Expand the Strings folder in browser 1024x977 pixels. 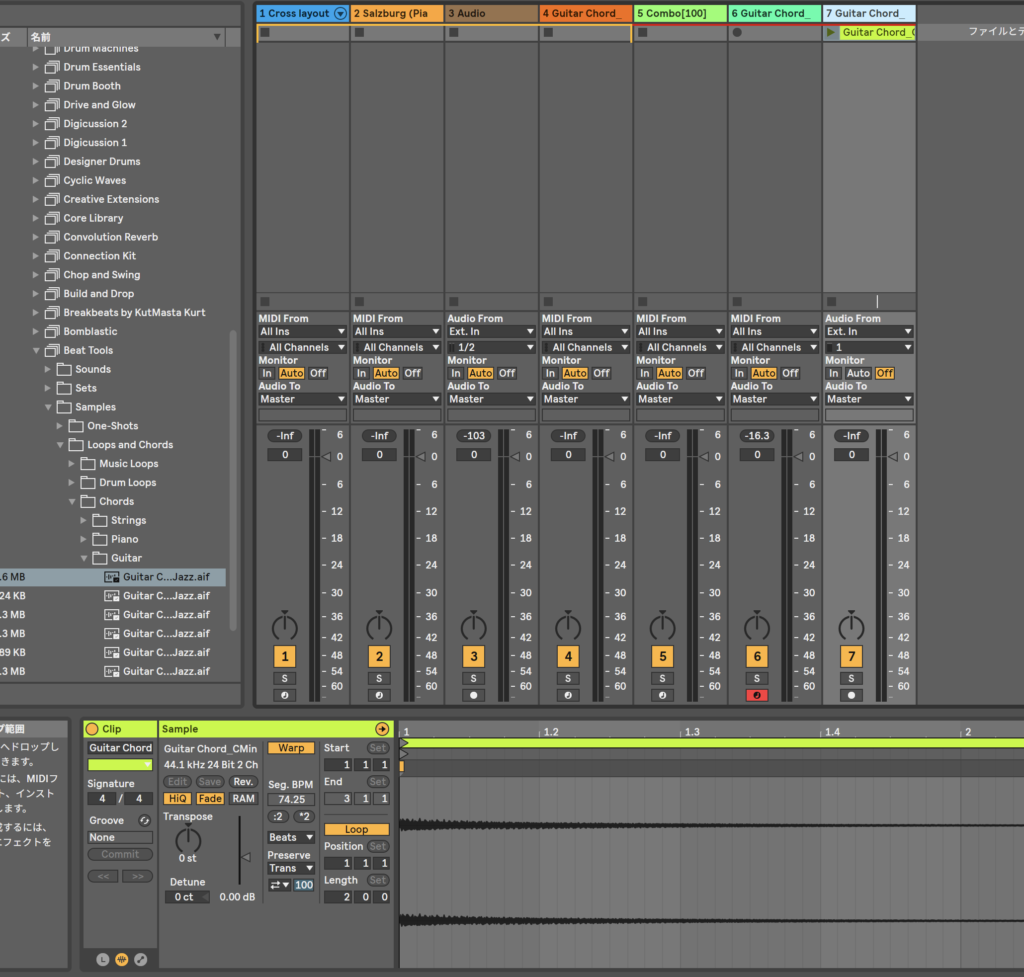pos(85,521)
